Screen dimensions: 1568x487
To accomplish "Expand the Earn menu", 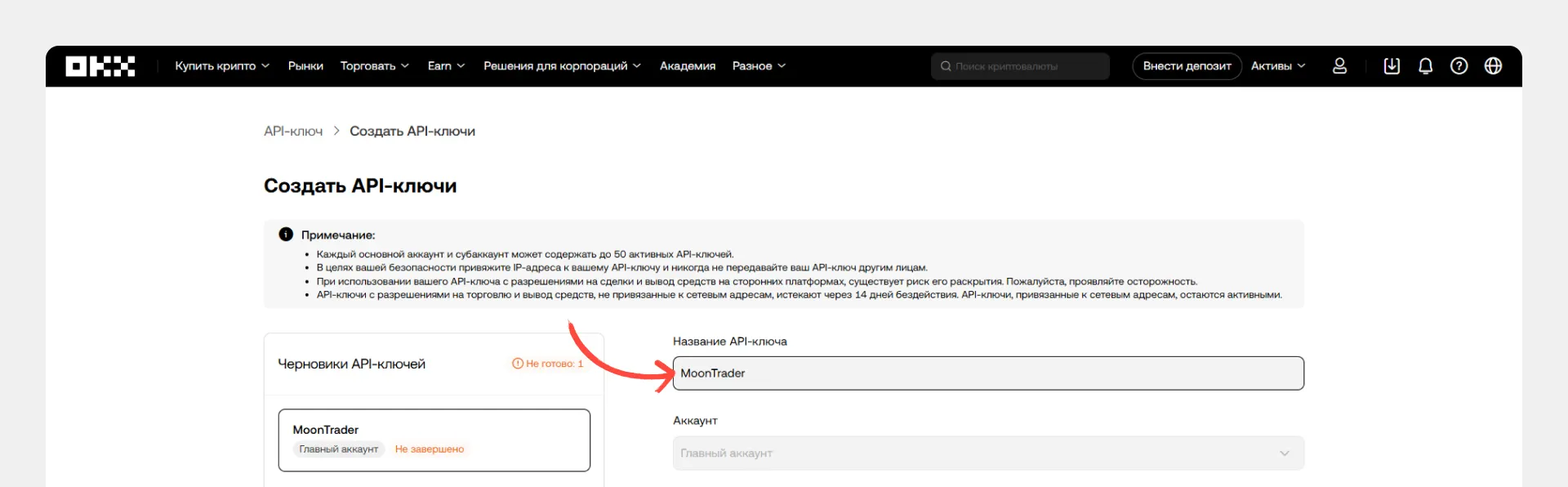I will (446, 66).
